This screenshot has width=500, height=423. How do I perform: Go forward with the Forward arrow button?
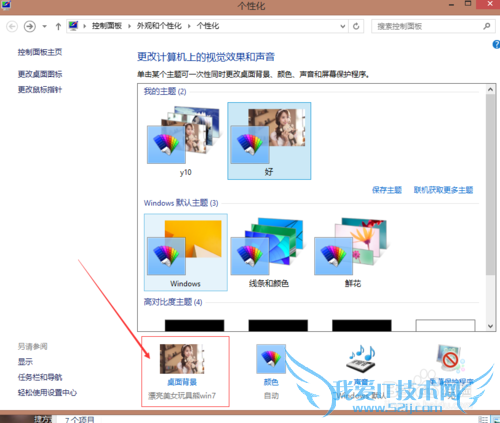tap(30, 26)
